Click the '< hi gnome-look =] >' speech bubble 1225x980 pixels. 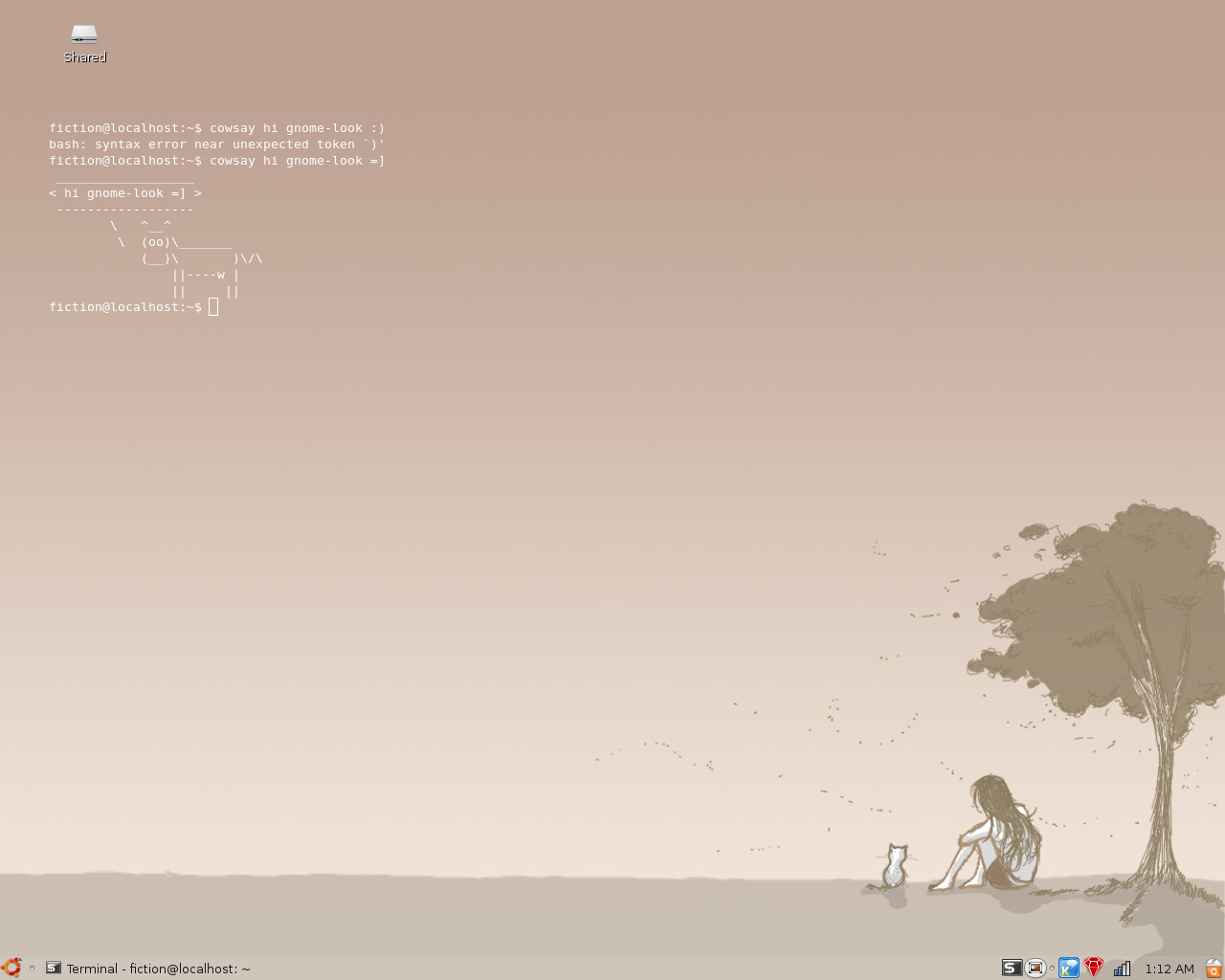[x=125, y=193]
